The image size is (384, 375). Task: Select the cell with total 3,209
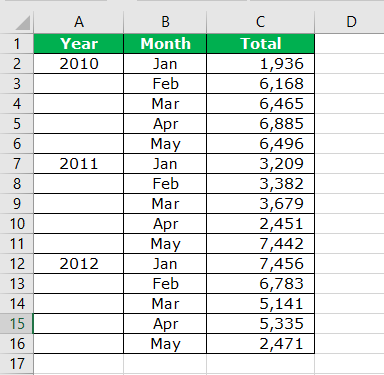[261, 164]
